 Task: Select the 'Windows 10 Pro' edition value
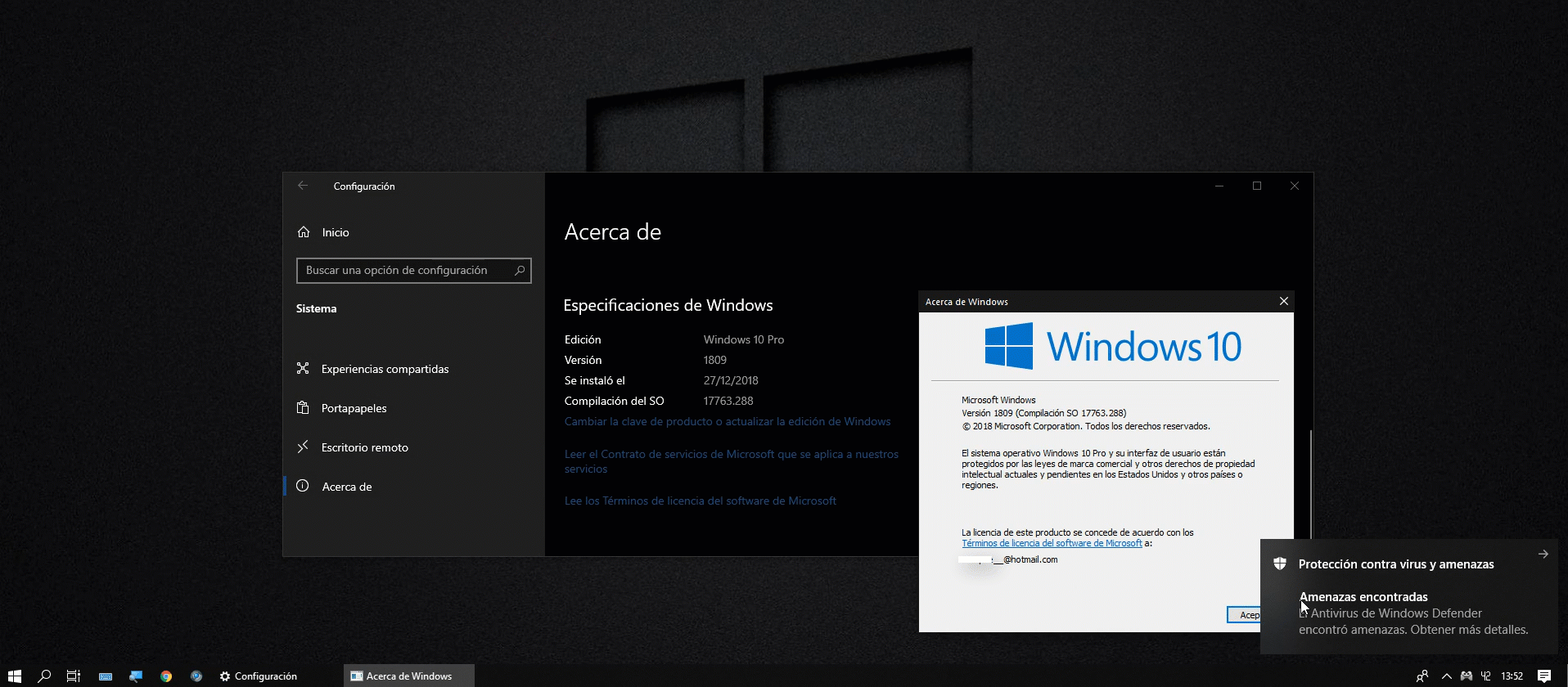point(744,339)
